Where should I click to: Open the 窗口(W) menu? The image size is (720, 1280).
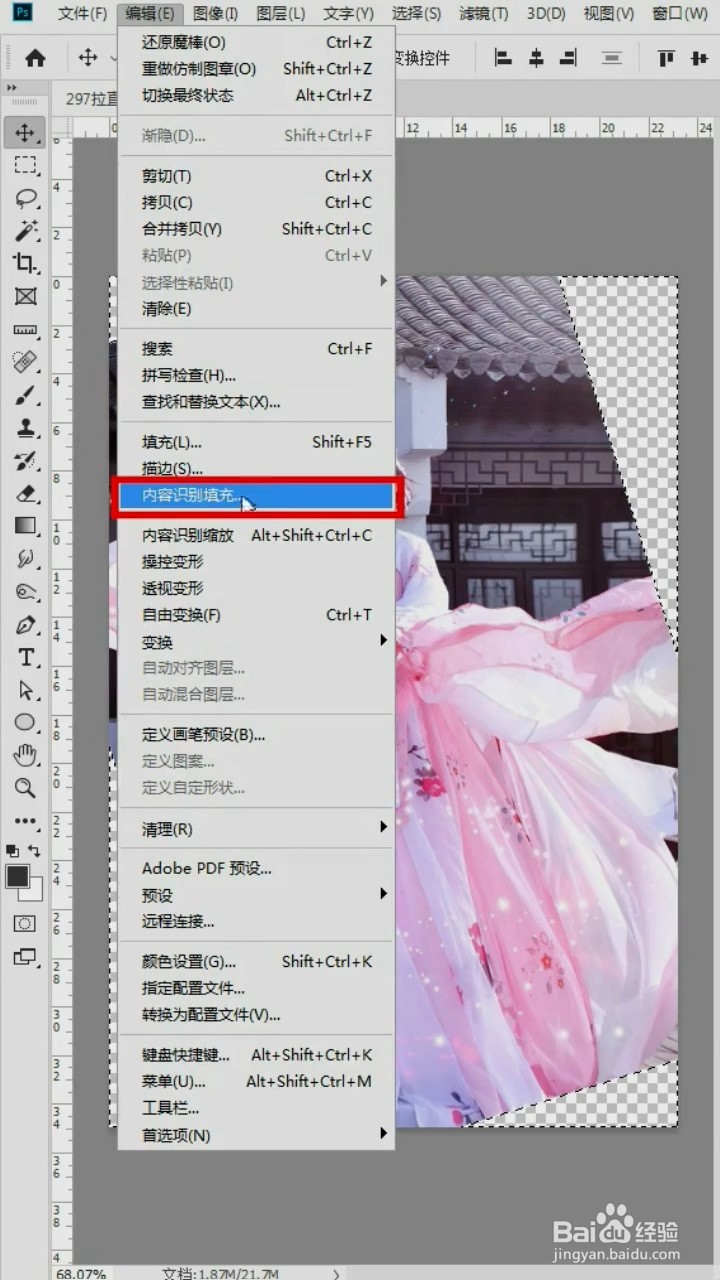[x=680, y=14]
